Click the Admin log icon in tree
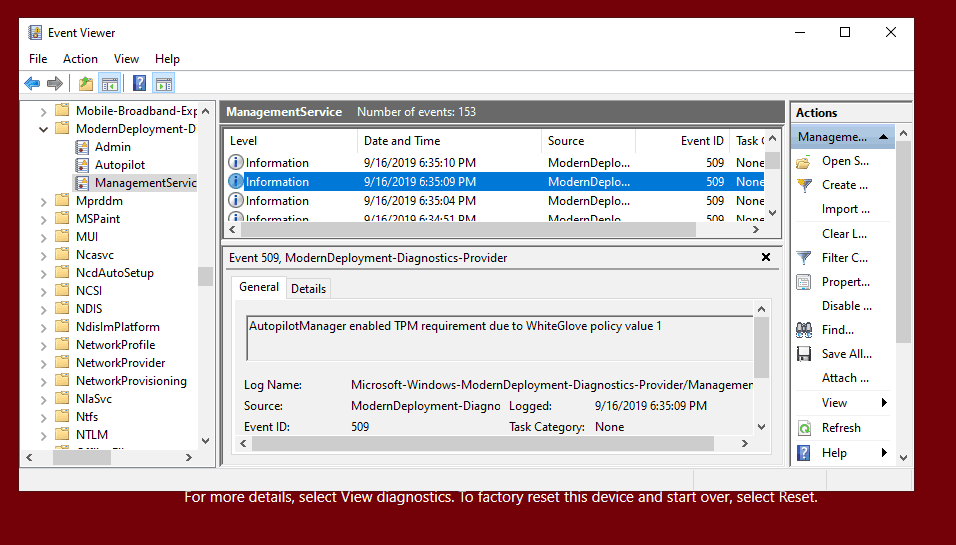Image resolution: width=956 pixels, height=545 pixels. pos(82,147)
